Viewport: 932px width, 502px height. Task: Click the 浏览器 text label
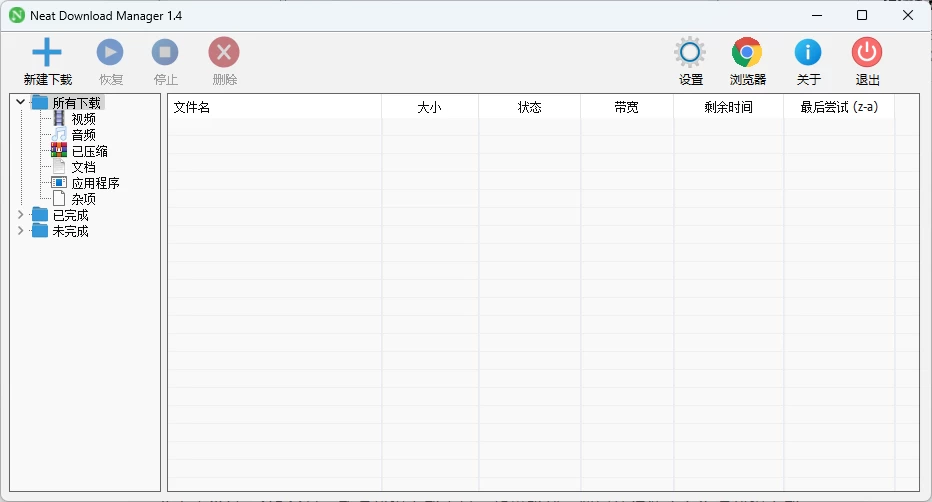tap(748, 80)
